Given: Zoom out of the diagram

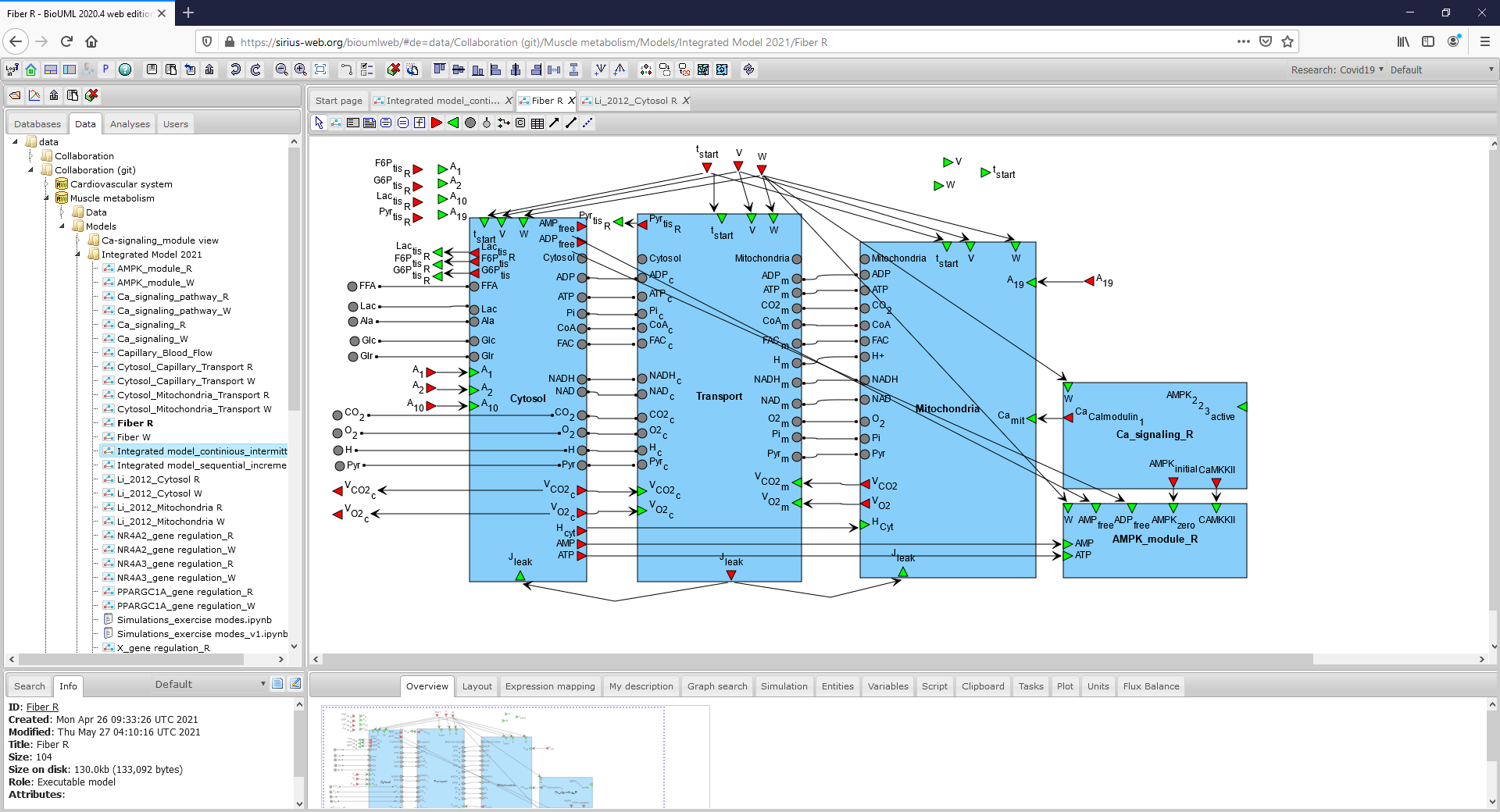Looking at the screenshot, I should [282, 69].
